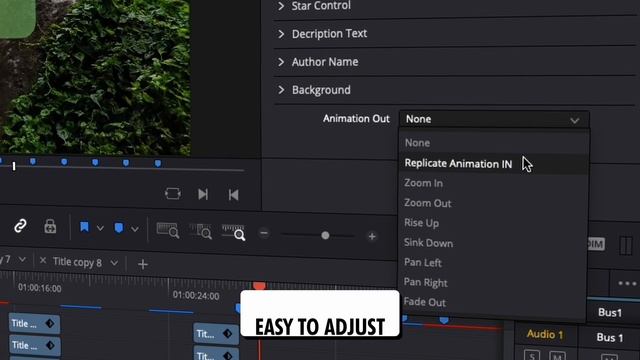
Task: Switch to the Title copy 8 tab
Action: 77,262
